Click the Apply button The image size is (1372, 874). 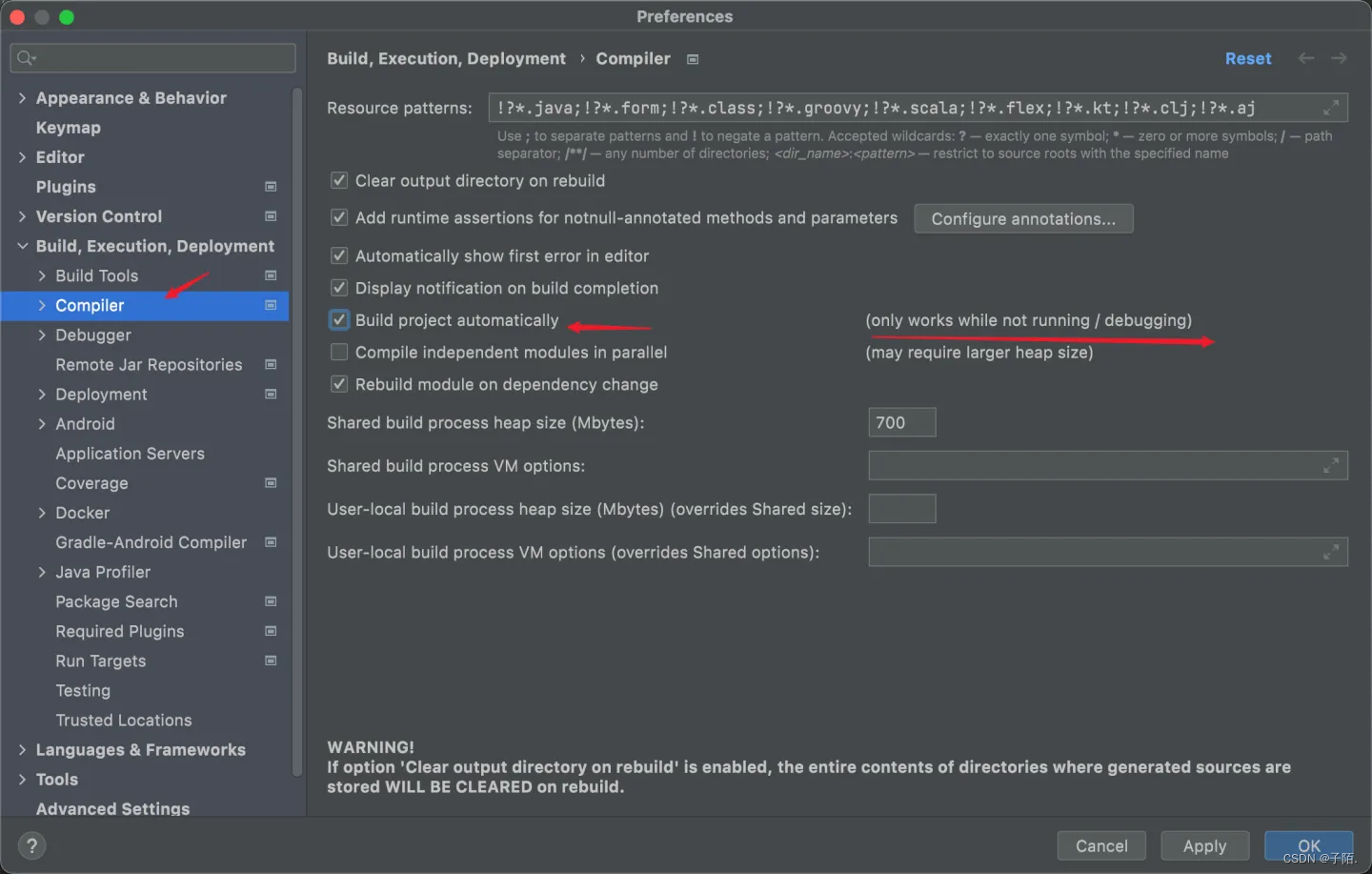[1204, 845]
